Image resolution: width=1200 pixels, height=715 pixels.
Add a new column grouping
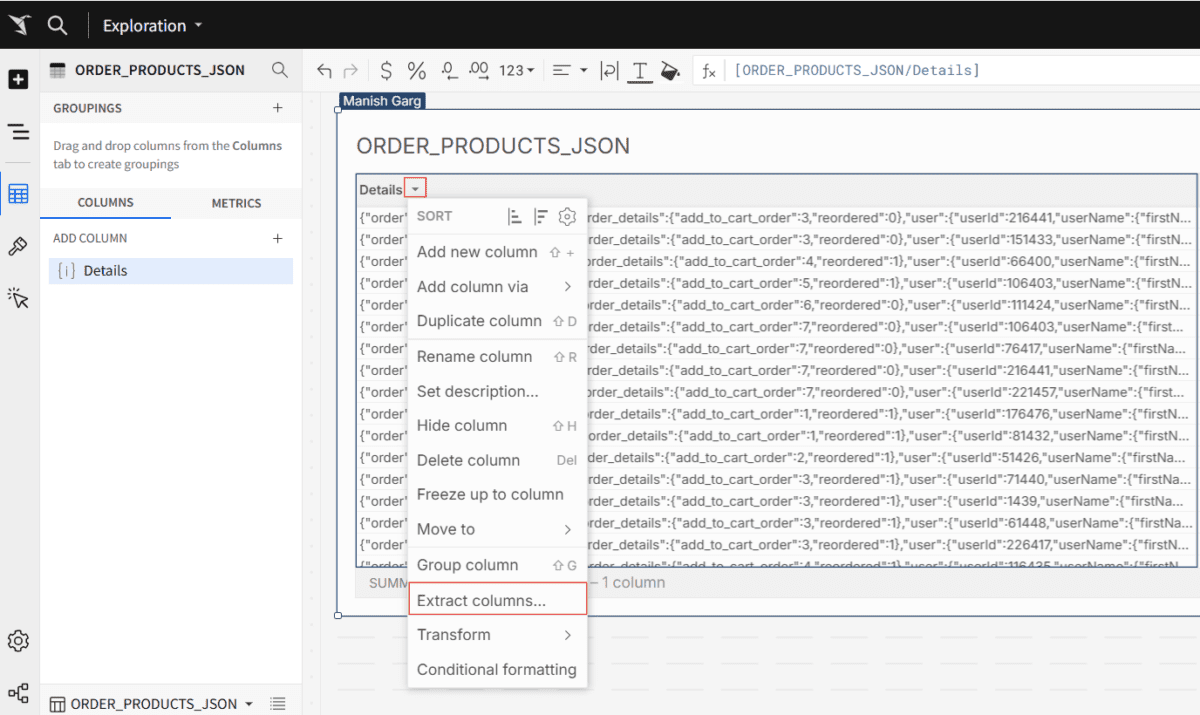click(278, 107)
